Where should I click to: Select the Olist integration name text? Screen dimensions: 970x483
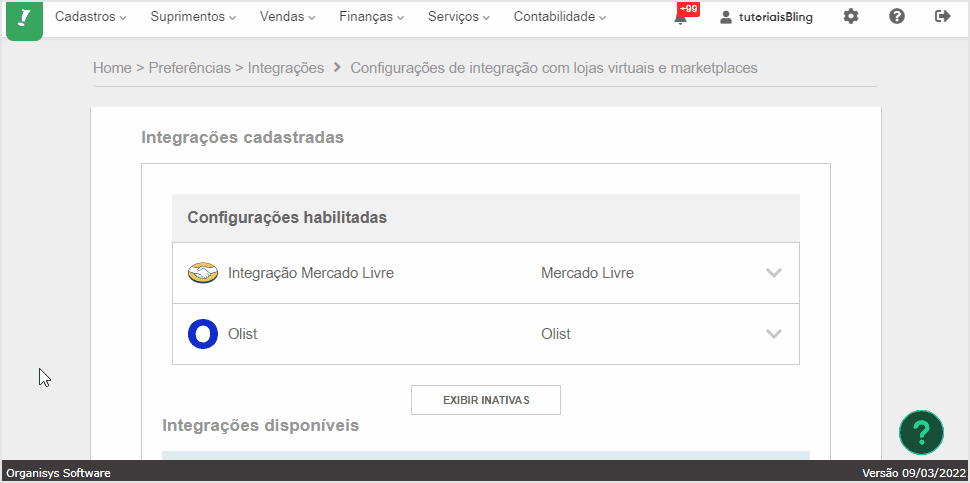pos(242,334)
